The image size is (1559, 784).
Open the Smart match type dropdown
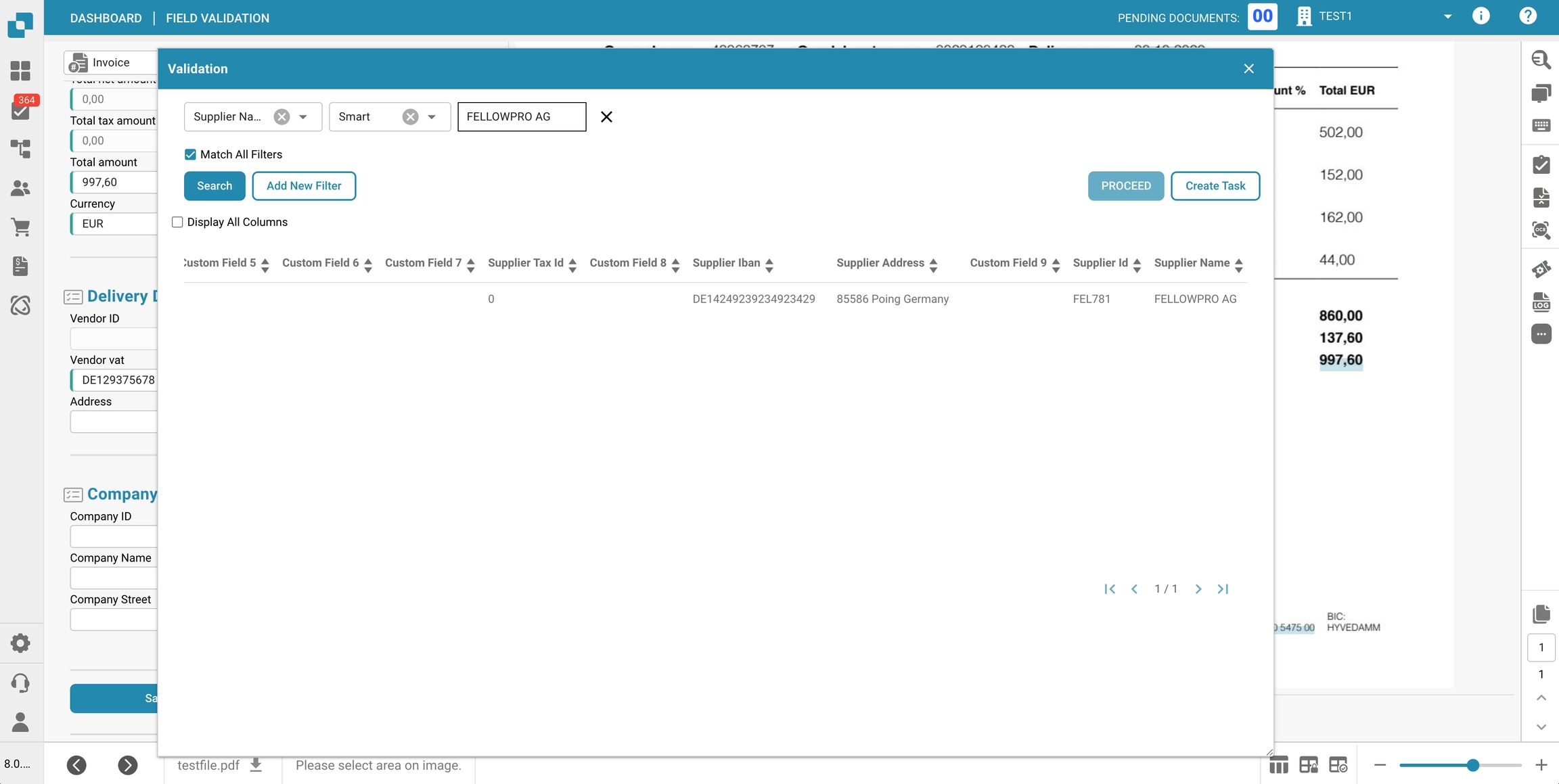click(432, 117)
